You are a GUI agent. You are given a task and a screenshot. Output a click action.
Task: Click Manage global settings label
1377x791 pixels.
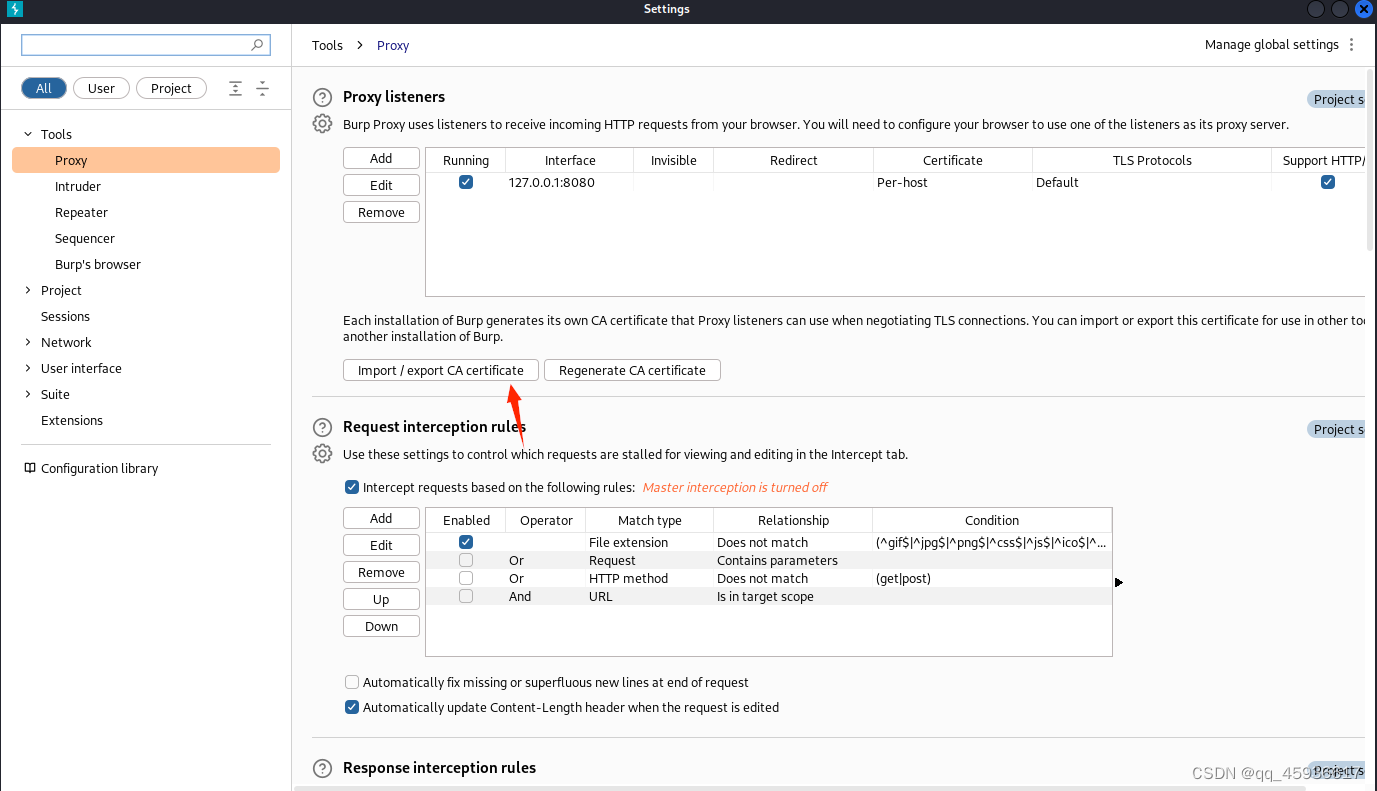click(x=1271, y=45)
